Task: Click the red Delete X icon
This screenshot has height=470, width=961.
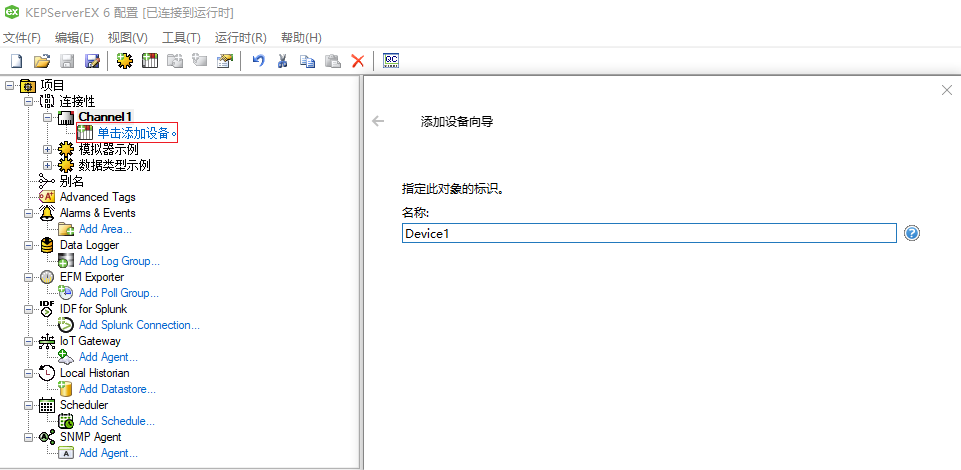Action: pos(357,61)
